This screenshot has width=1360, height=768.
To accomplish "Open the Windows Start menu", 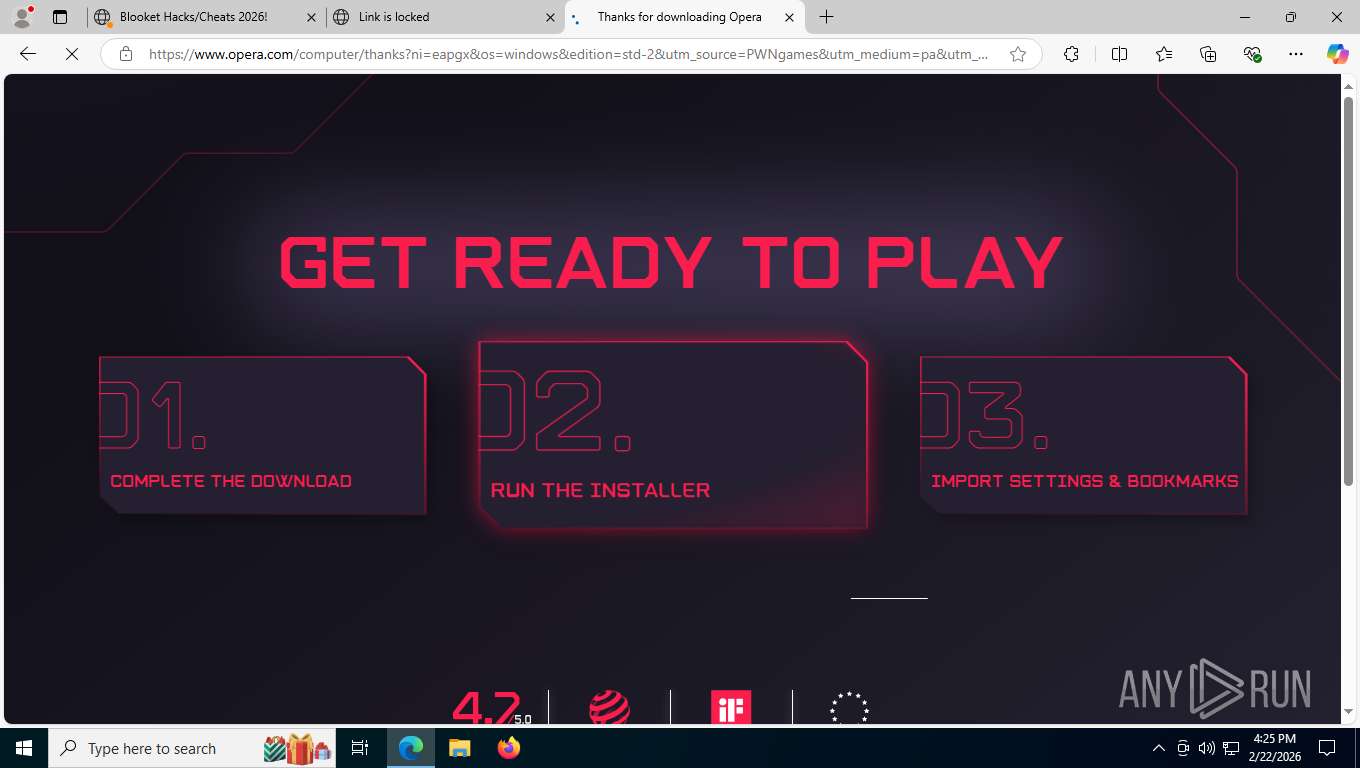I will (x=23, y=748).
